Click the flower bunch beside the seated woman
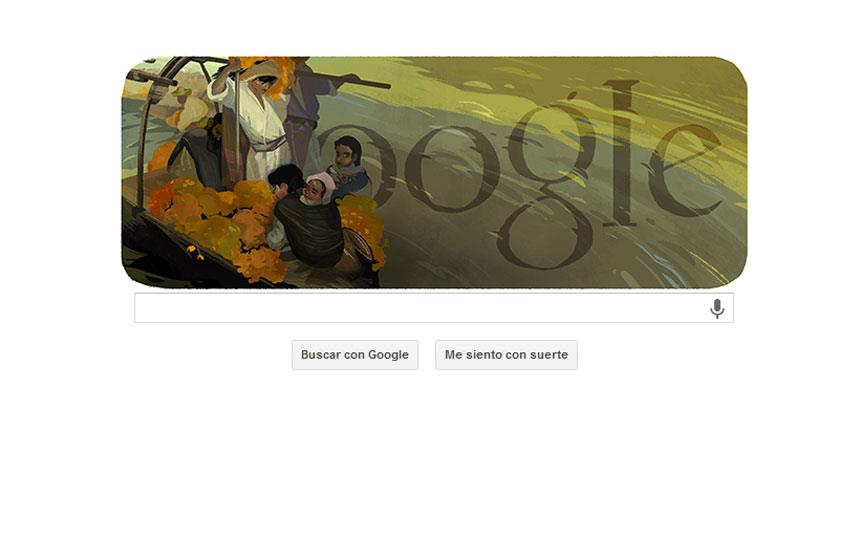The height and width of the screenshot is (560, 860). (362, 230)
